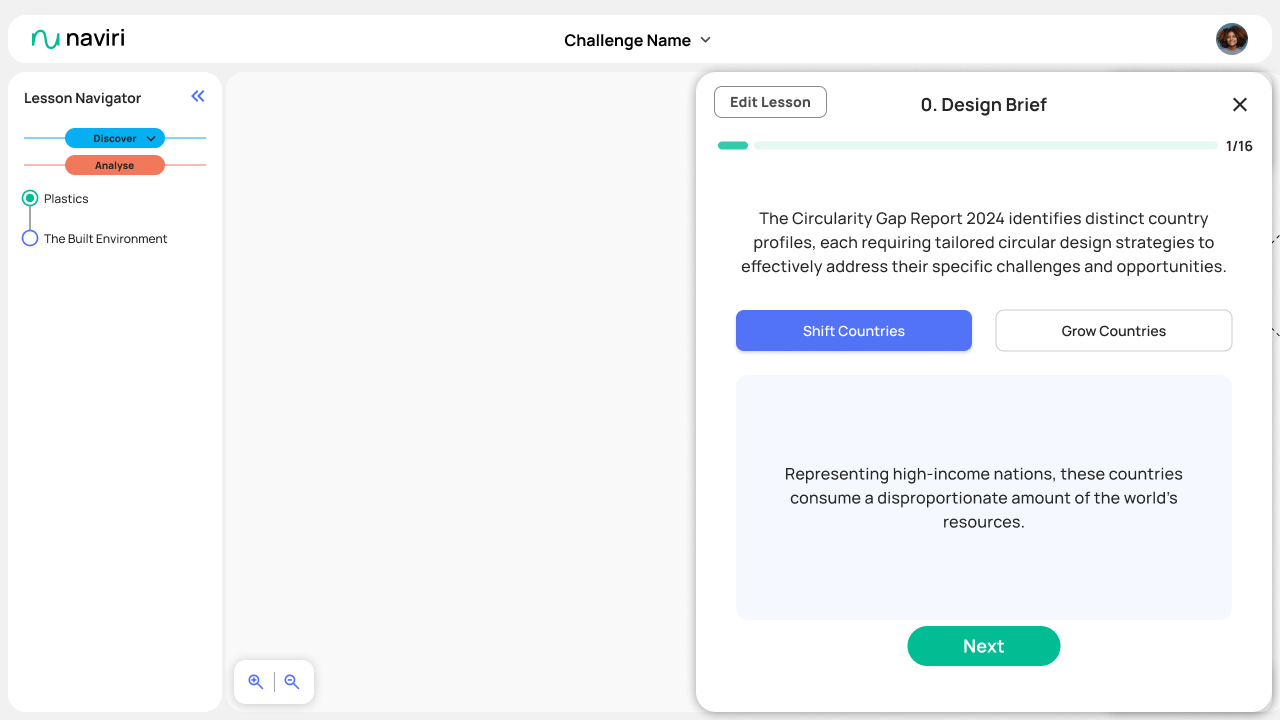The height and width of the screenshot is (720, 1280).
Task: Click the Next button
Action: 984,646
